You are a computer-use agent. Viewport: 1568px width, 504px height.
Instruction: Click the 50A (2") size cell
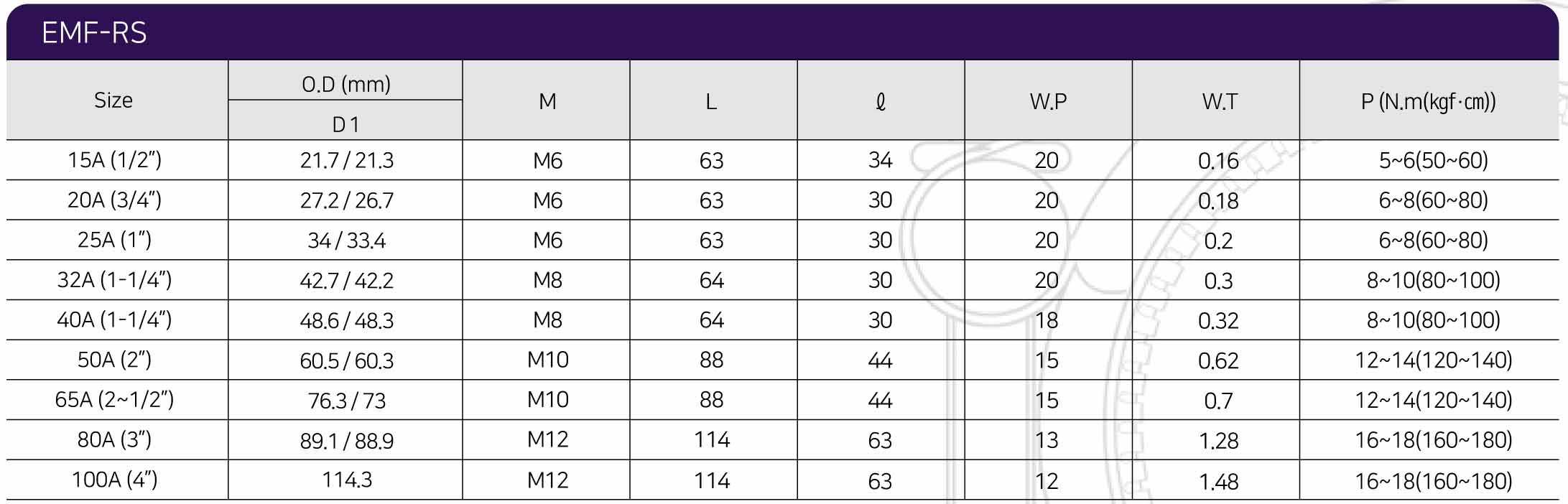[114, 360]
